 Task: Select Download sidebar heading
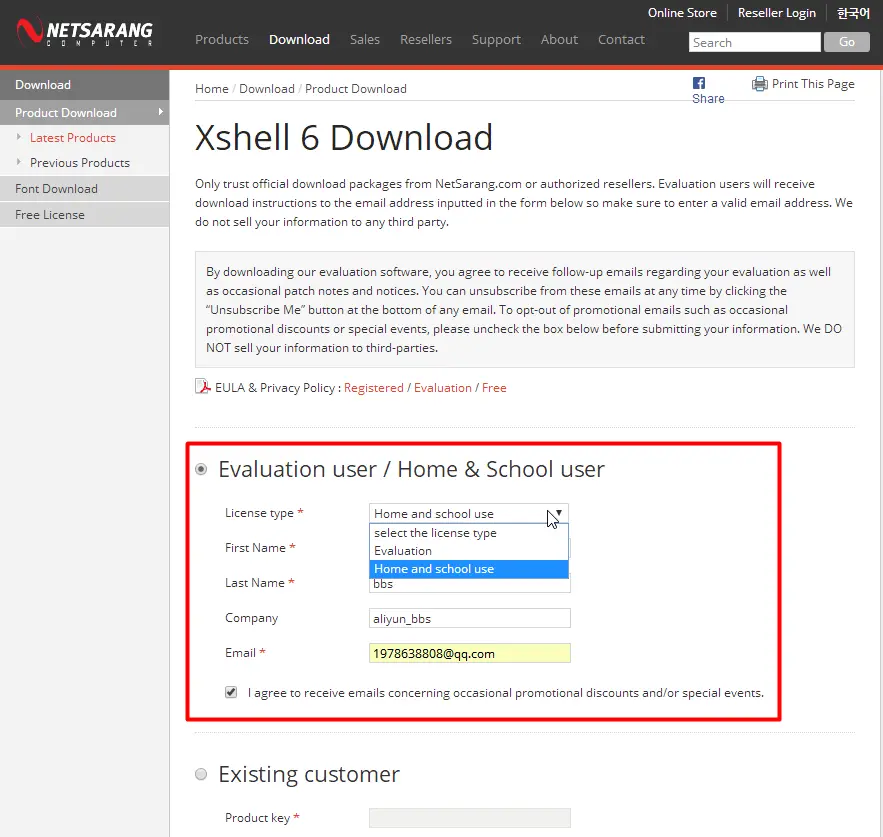coord(84,84)
